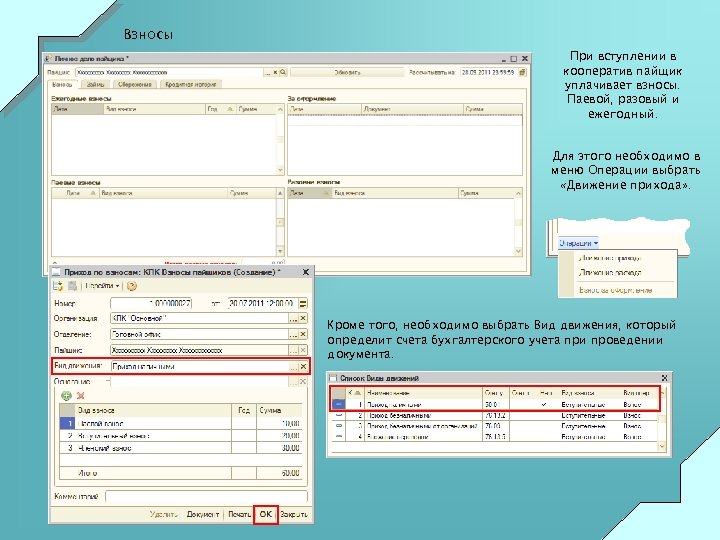
Task: Select row 2 Вступительный взнос
Action: [181, 435]
